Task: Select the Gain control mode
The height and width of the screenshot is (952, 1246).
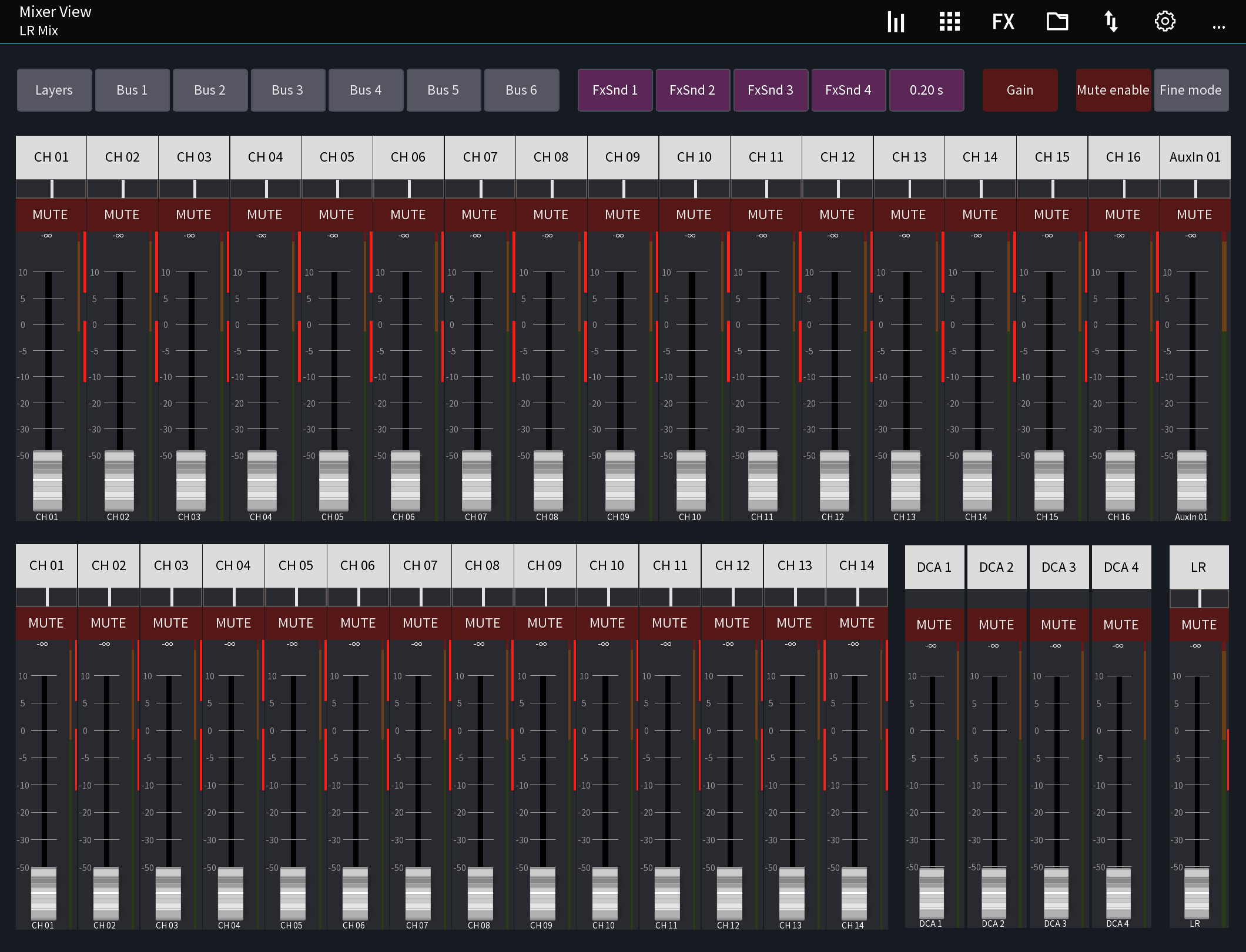Action: click(1020, 90)
